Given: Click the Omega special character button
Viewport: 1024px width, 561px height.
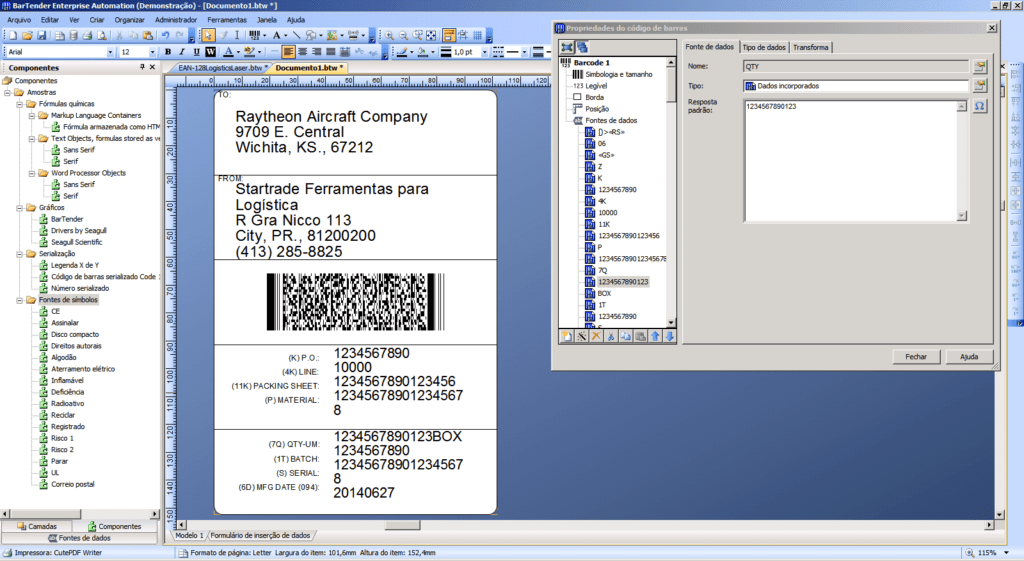Looking at the screenshot, I should [x=980, y=105].
